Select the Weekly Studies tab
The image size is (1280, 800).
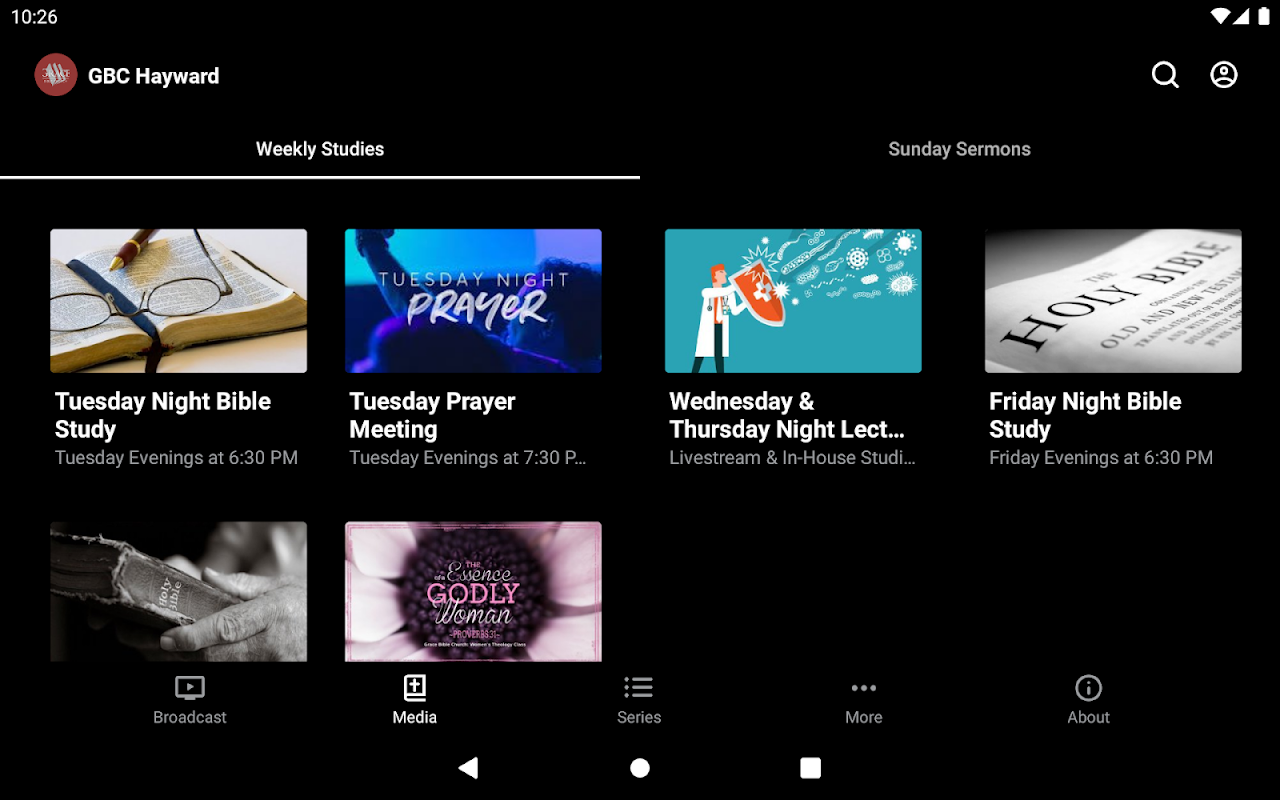(x=320, y=149)
